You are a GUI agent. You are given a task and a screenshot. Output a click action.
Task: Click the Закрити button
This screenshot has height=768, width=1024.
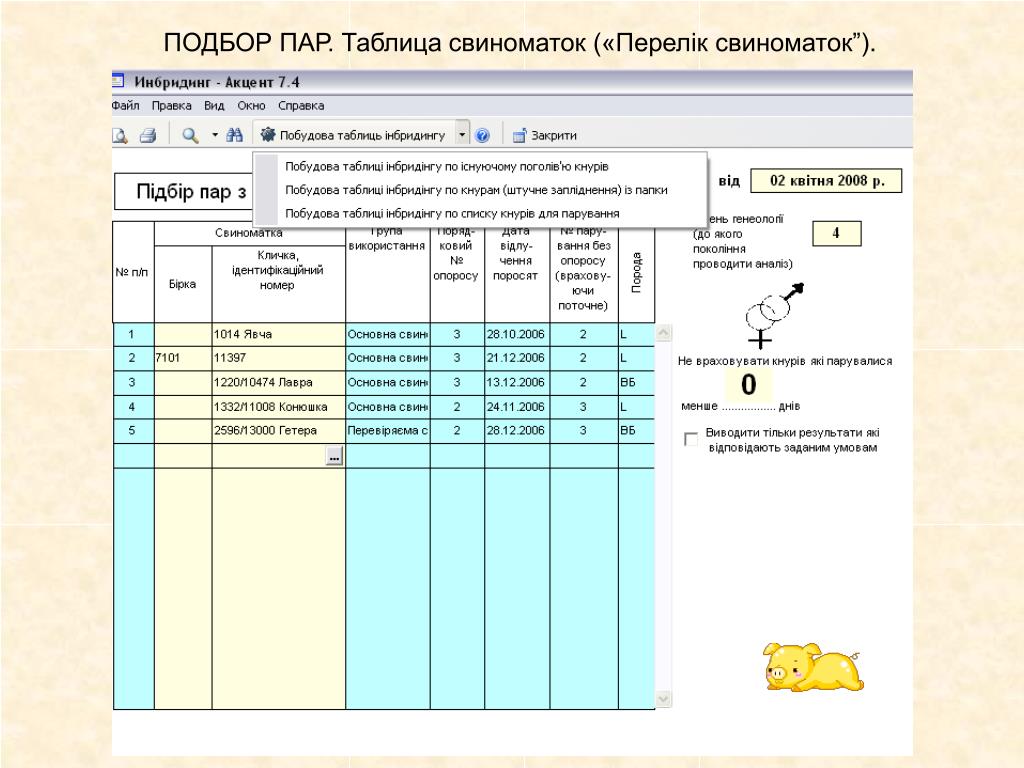(545, 135)
